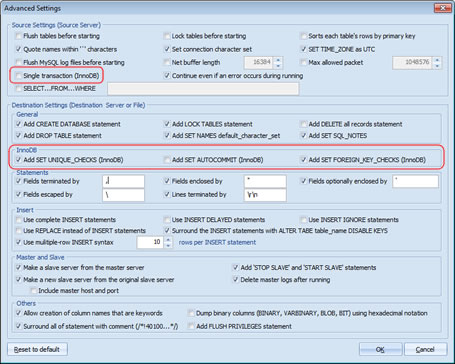Check Add DELETE all records statement

click(303, 124)
